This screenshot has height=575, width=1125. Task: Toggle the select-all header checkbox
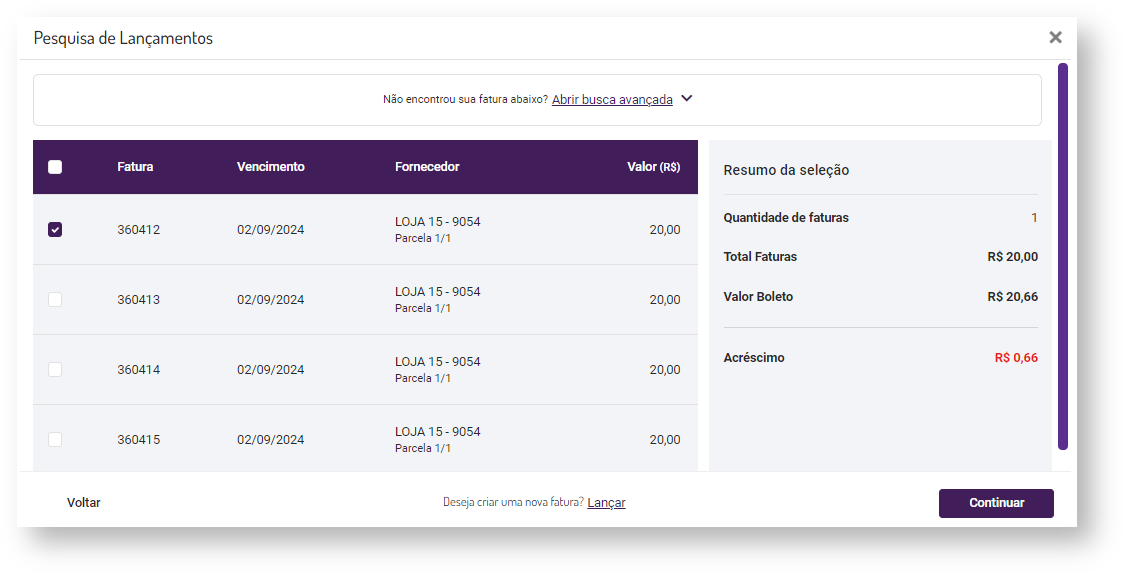55,167
